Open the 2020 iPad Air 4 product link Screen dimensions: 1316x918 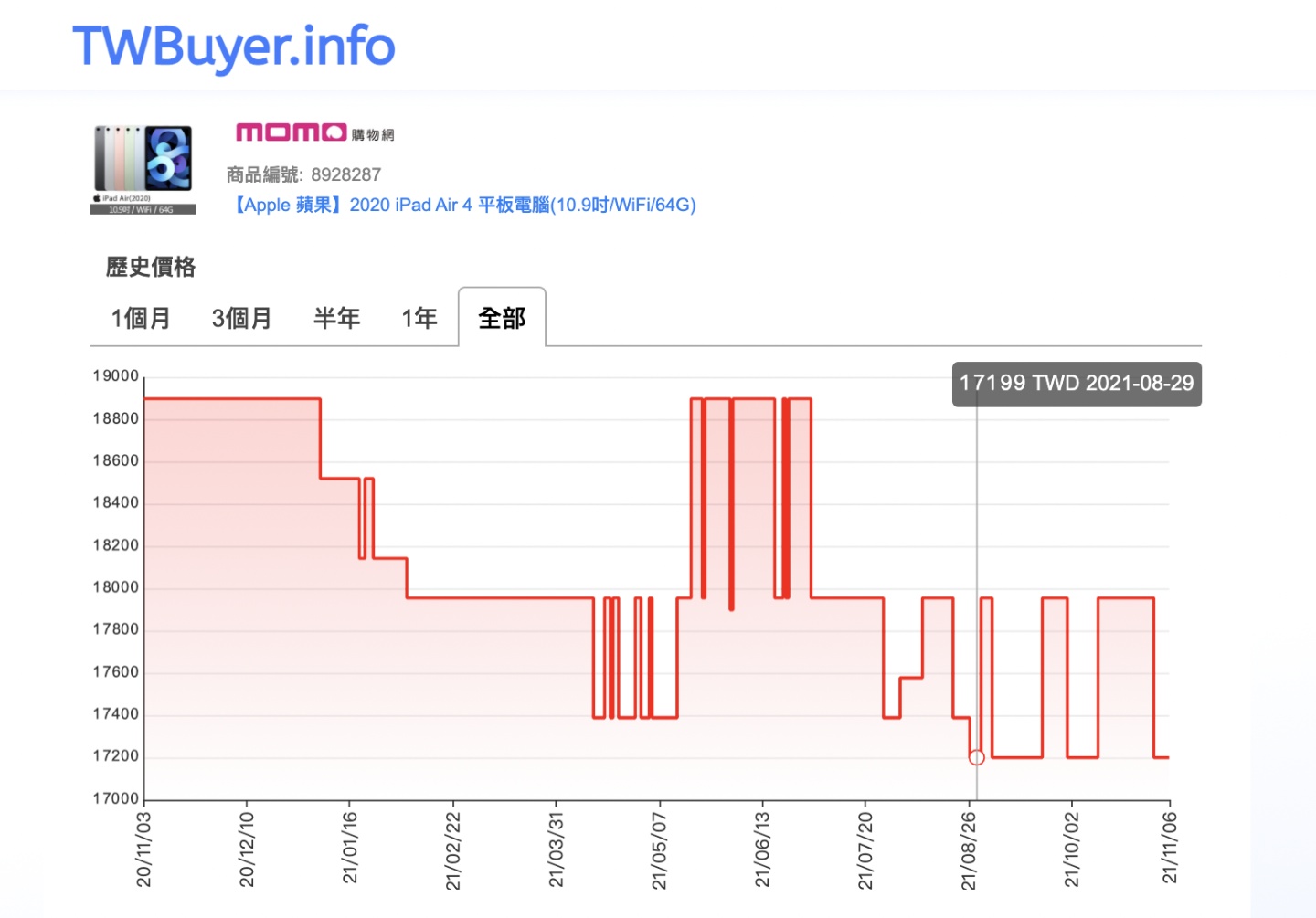(x=465, y=205)
